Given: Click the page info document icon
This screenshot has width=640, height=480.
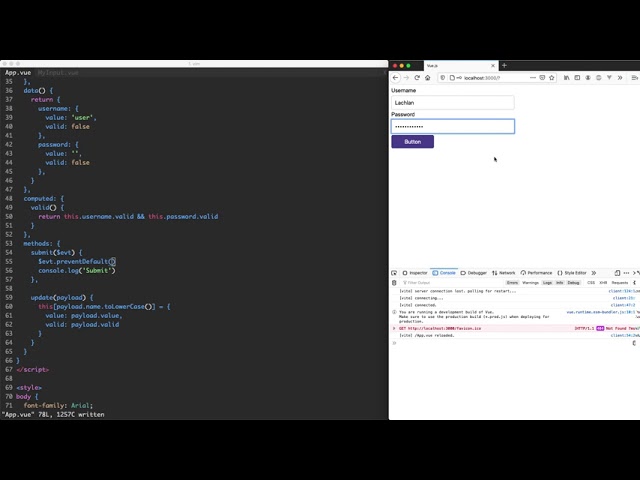Looking at the screenshot, I should point(452,78).
